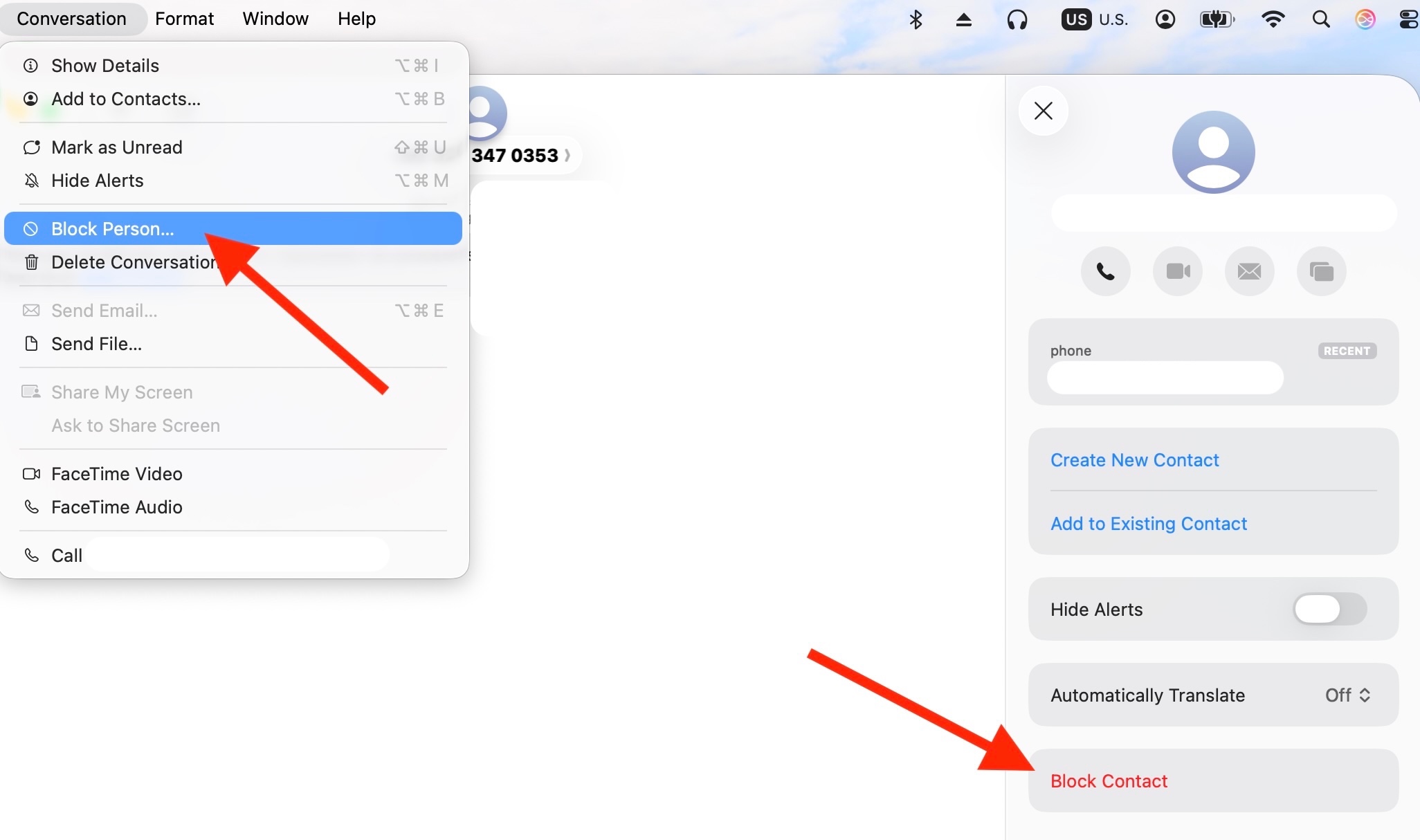Open the Wi-Fi status menu
Viewport: 1420px width, 840px height.
[x=1273, y=19]
